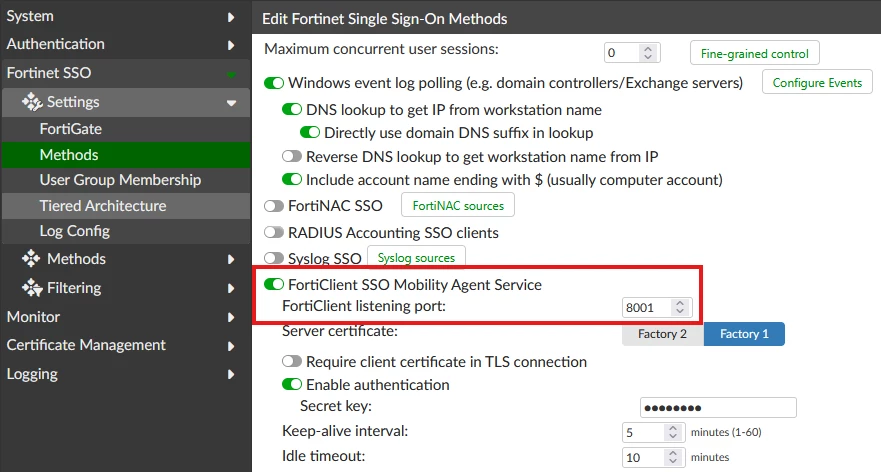Toggle the Enable authentication switch
The image size is (881, 472).
tap(292, 384)
